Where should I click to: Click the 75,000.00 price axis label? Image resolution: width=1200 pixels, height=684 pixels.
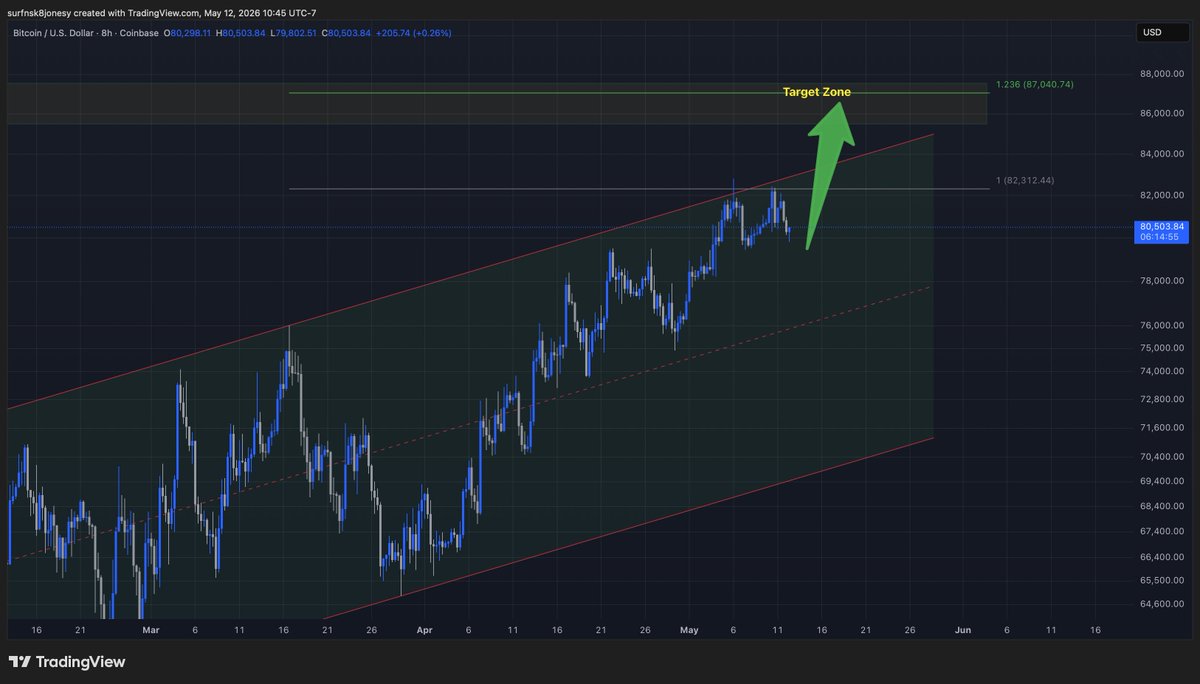1160,348
